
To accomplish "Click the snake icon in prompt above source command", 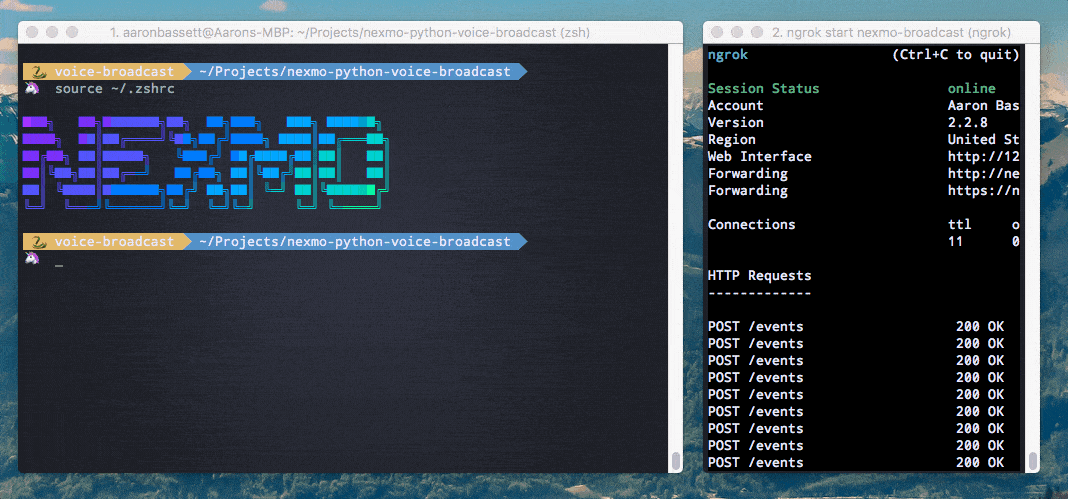I will click(38, 71).
